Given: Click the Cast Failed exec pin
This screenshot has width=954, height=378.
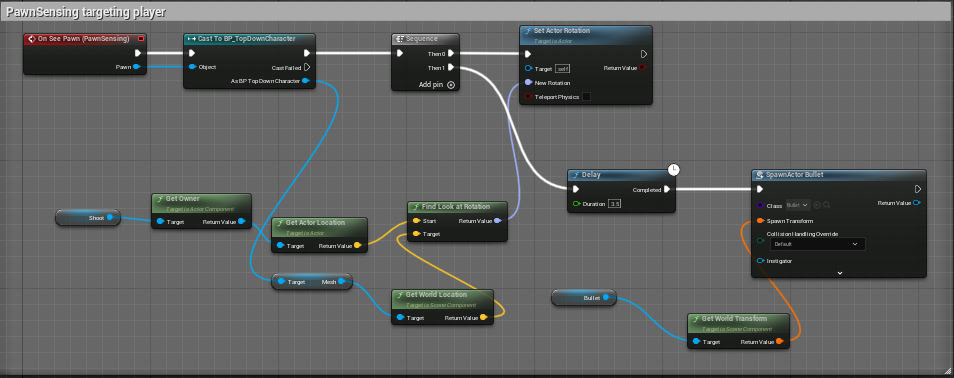Looking at the screenshot, I should click(x=307, y=67).
